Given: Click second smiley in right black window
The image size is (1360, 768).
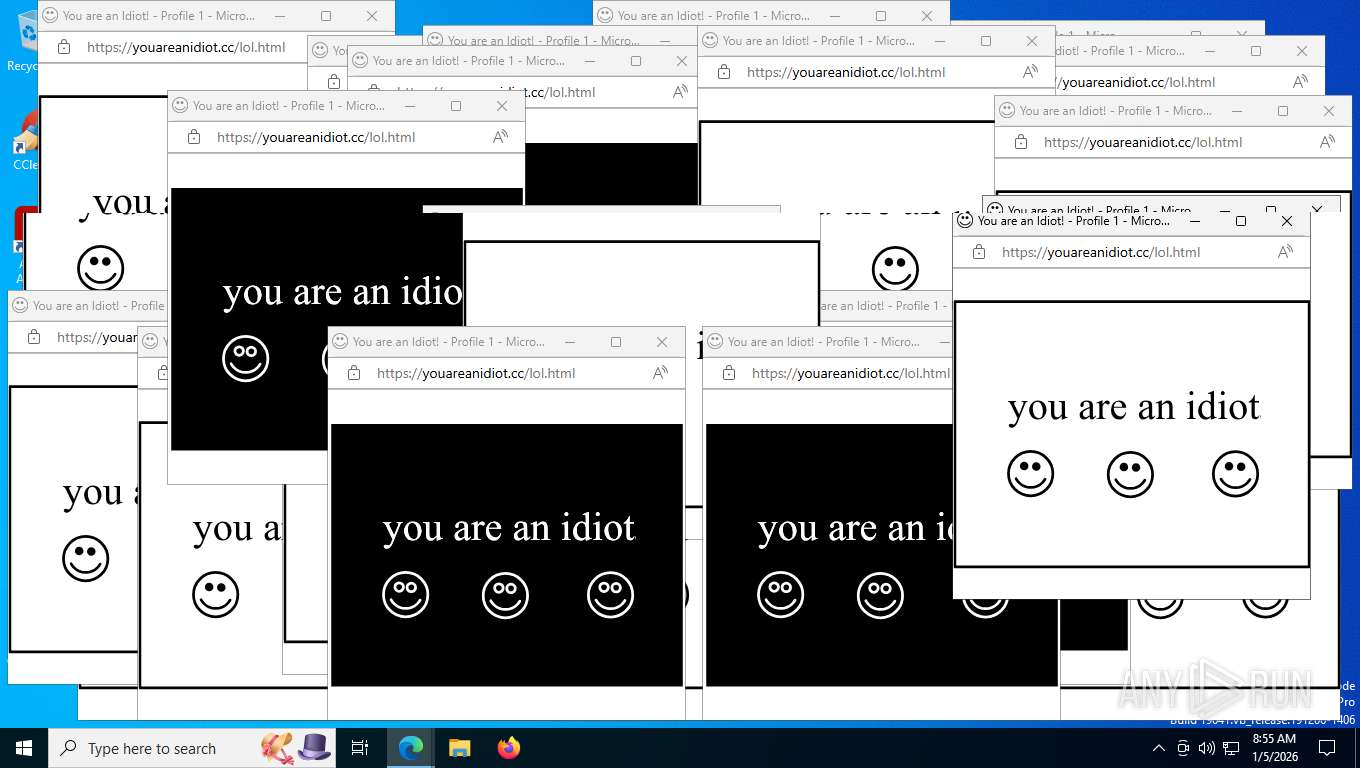Looking at the screenshot, I should tap(880, 595).
